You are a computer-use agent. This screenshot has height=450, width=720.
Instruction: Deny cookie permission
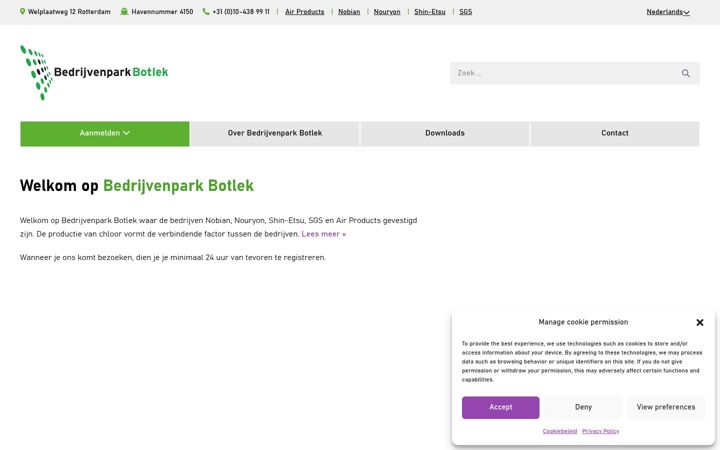click(583, 407)
